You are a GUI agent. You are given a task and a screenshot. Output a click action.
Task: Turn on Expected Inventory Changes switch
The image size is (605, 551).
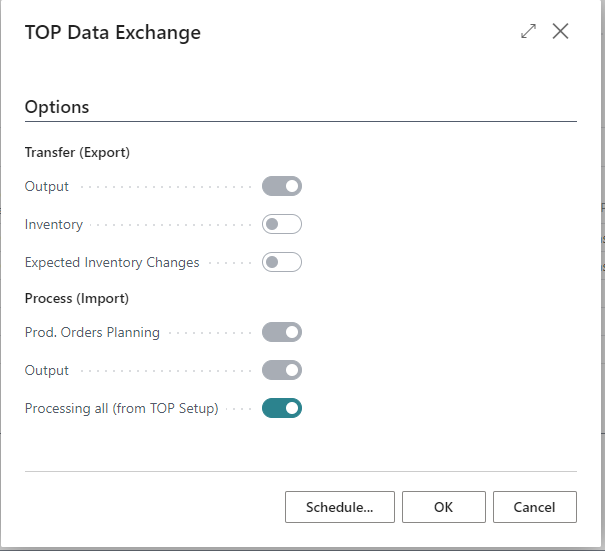(x=281, y=262)
